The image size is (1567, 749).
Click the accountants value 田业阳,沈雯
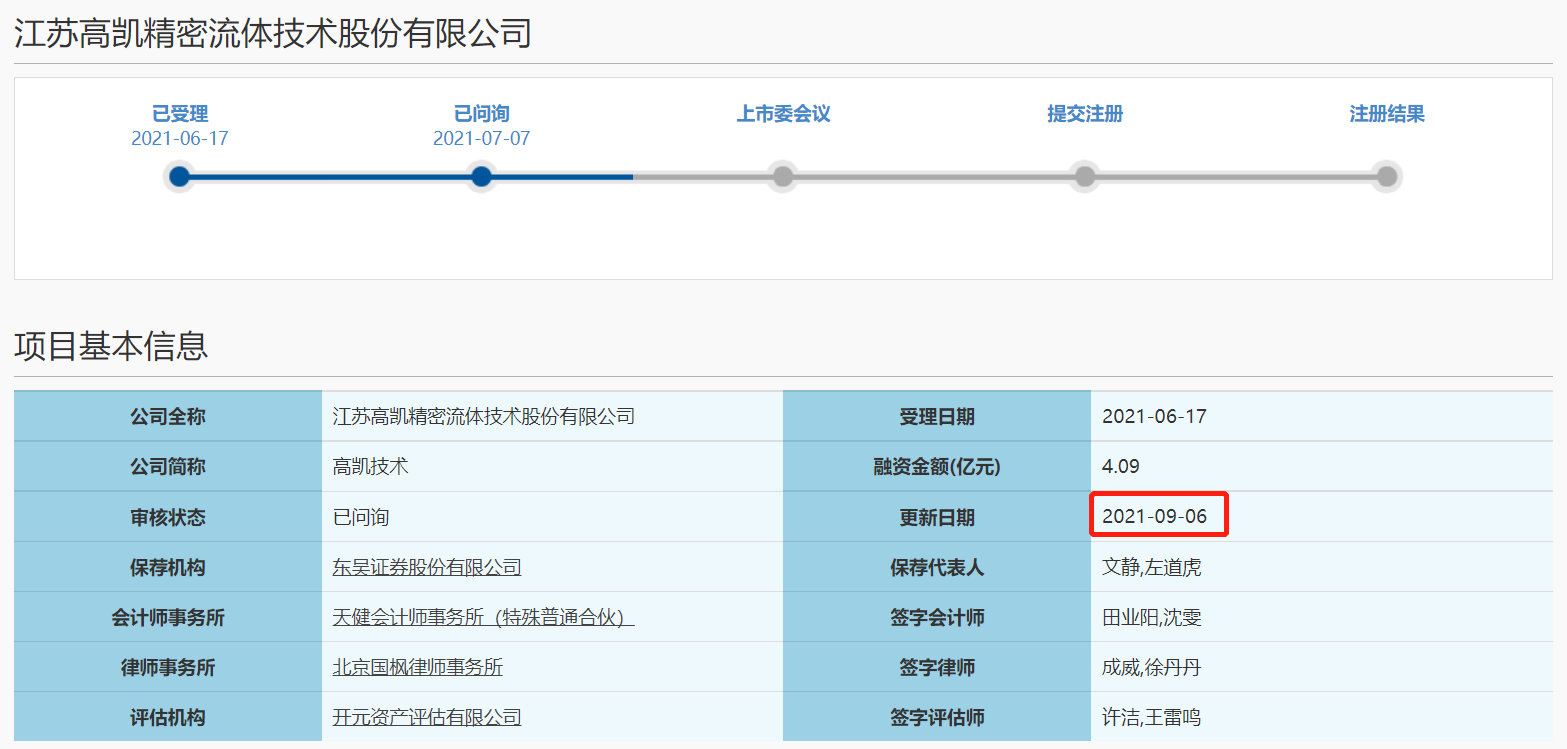tap(1151, 618)
